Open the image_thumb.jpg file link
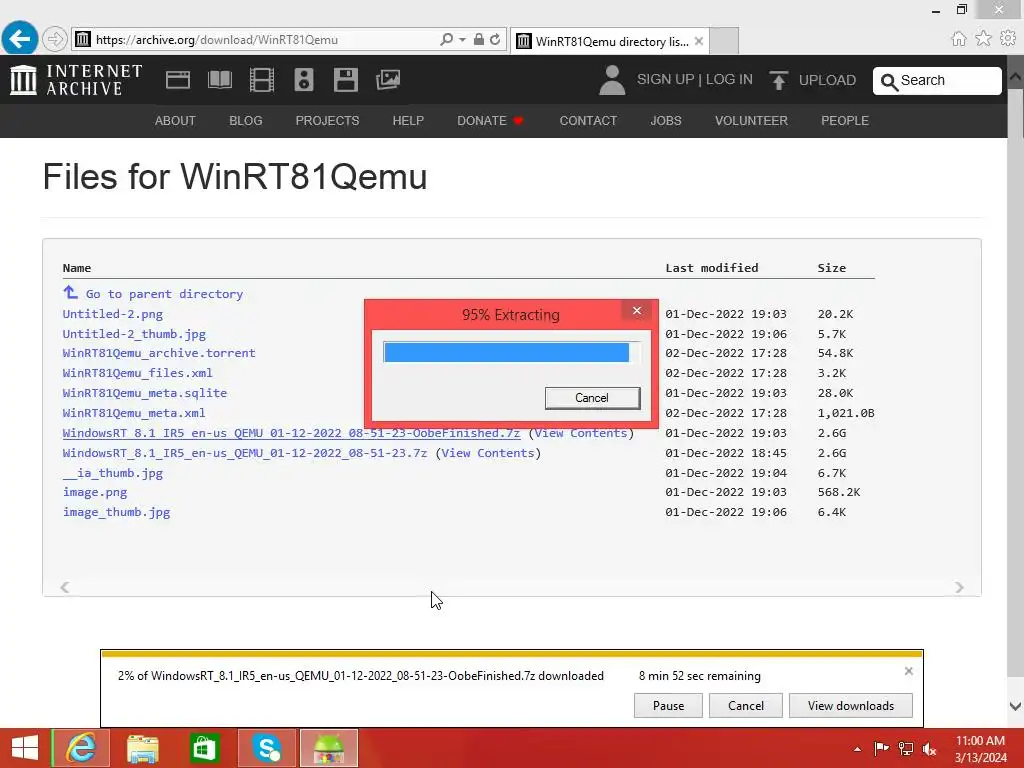Viewport: 1024px width, 768px height. tap(116, 512)
